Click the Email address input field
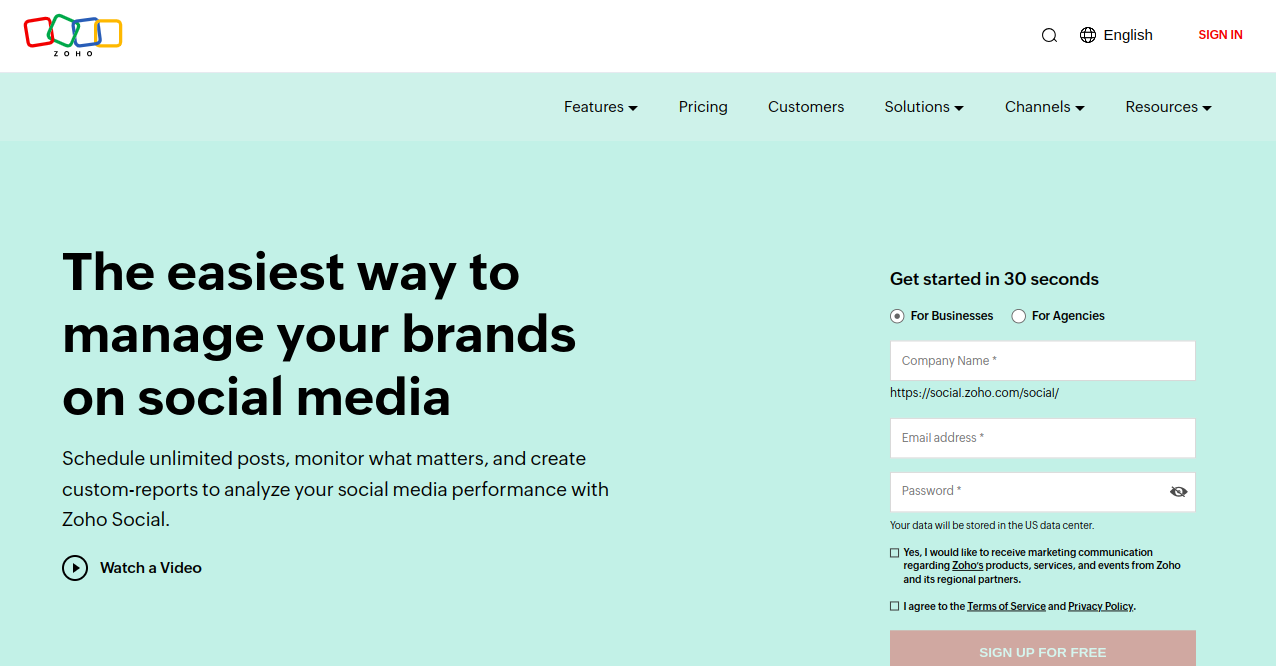 (1042, 438)
